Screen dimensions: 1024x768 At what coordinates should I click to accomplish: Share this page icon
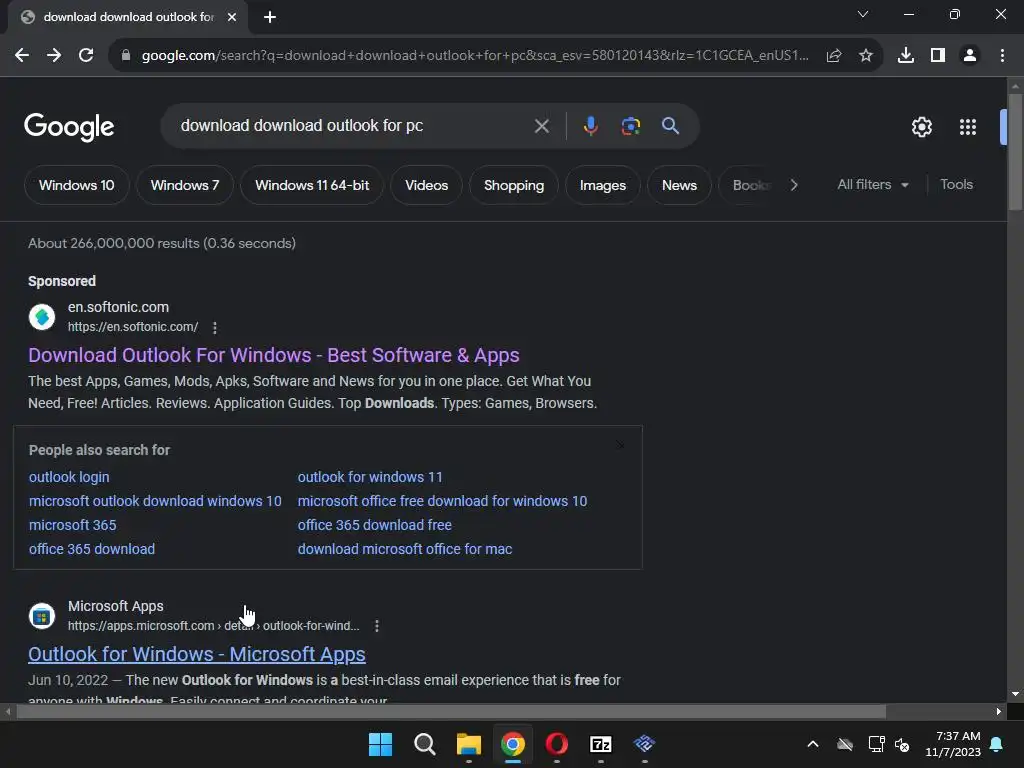pyautogui.click(x=834, y=56)
